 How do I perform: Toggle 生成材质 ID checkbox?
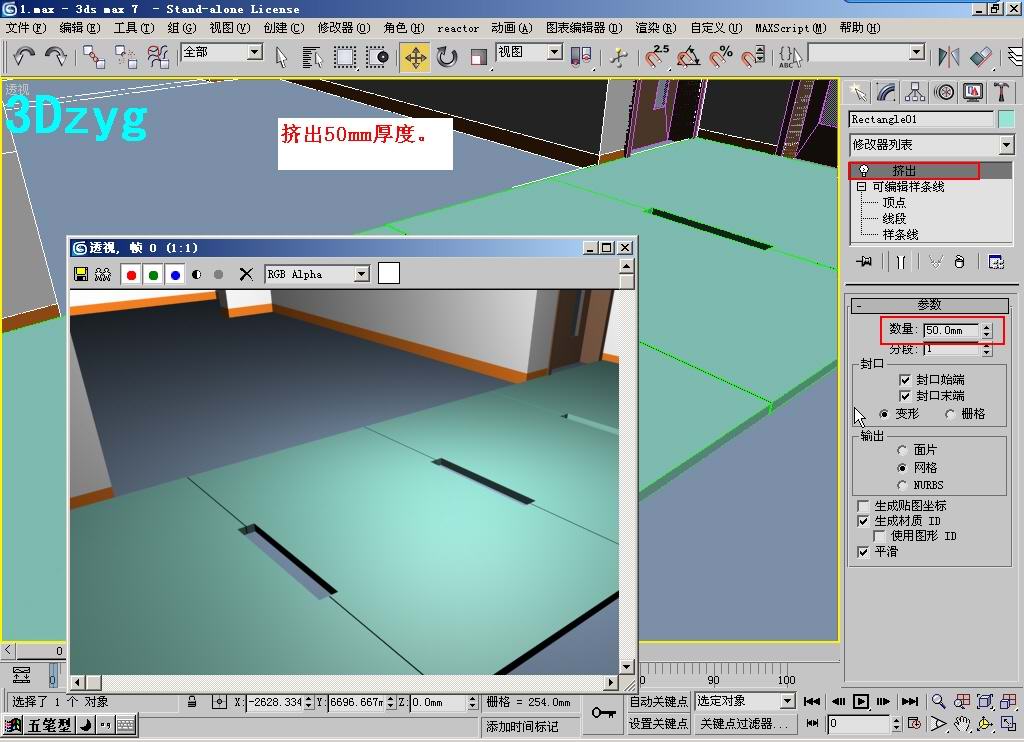[863, 521]
